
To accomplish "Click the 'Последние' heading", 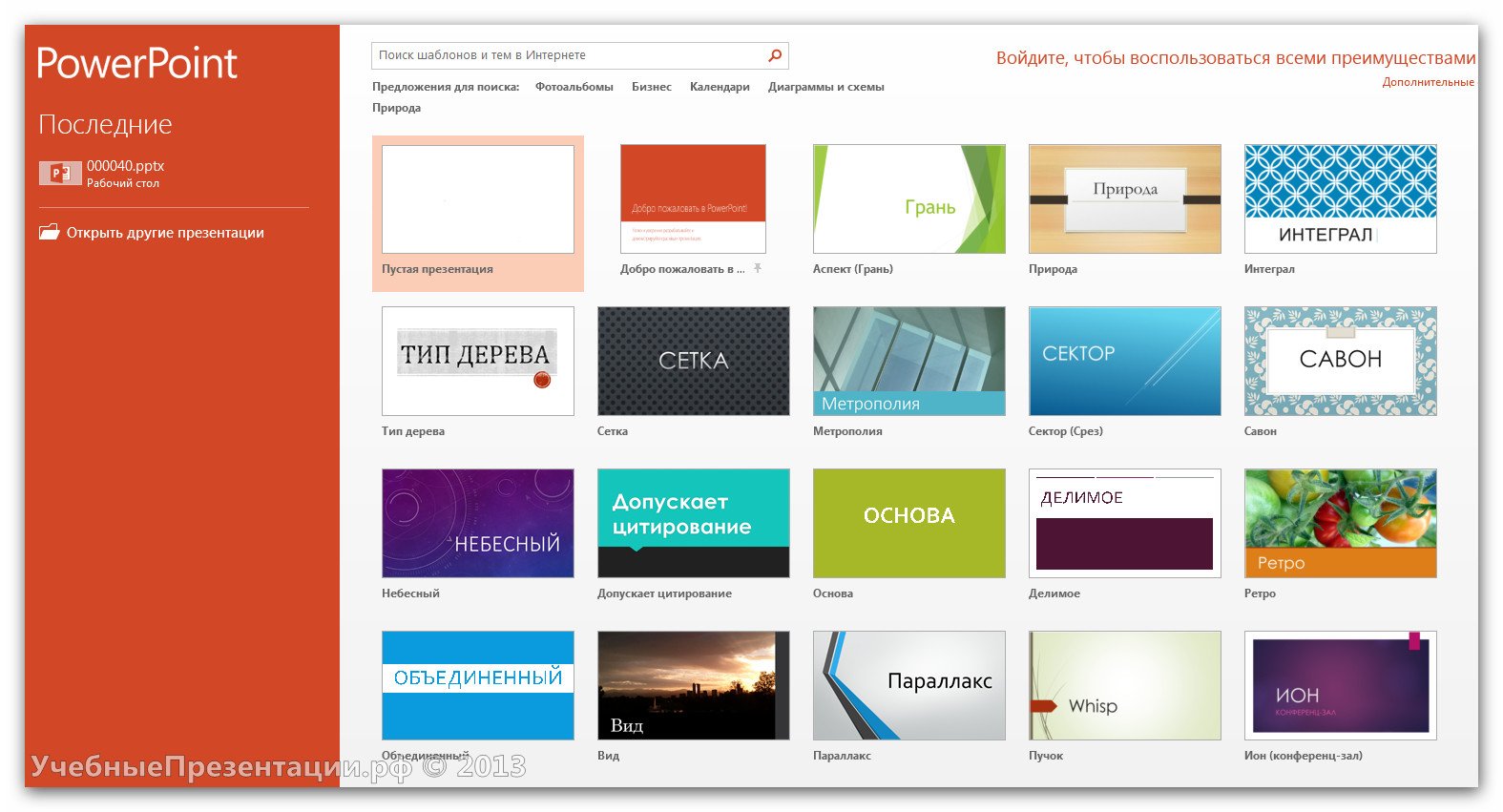I will coord(105,124).
